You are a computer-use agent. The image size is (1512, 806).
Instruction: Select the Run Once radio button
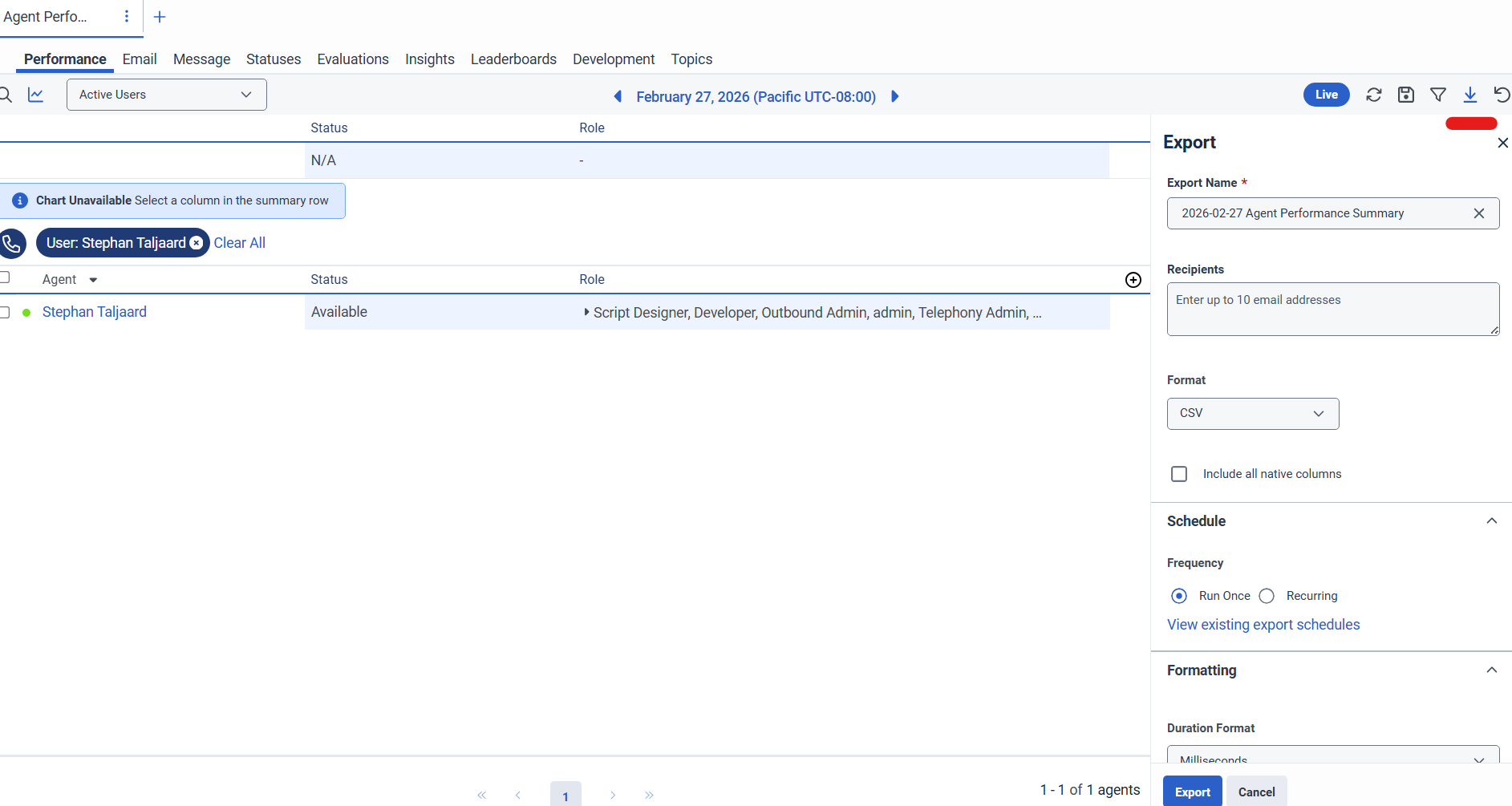[x=1179, y=596]
